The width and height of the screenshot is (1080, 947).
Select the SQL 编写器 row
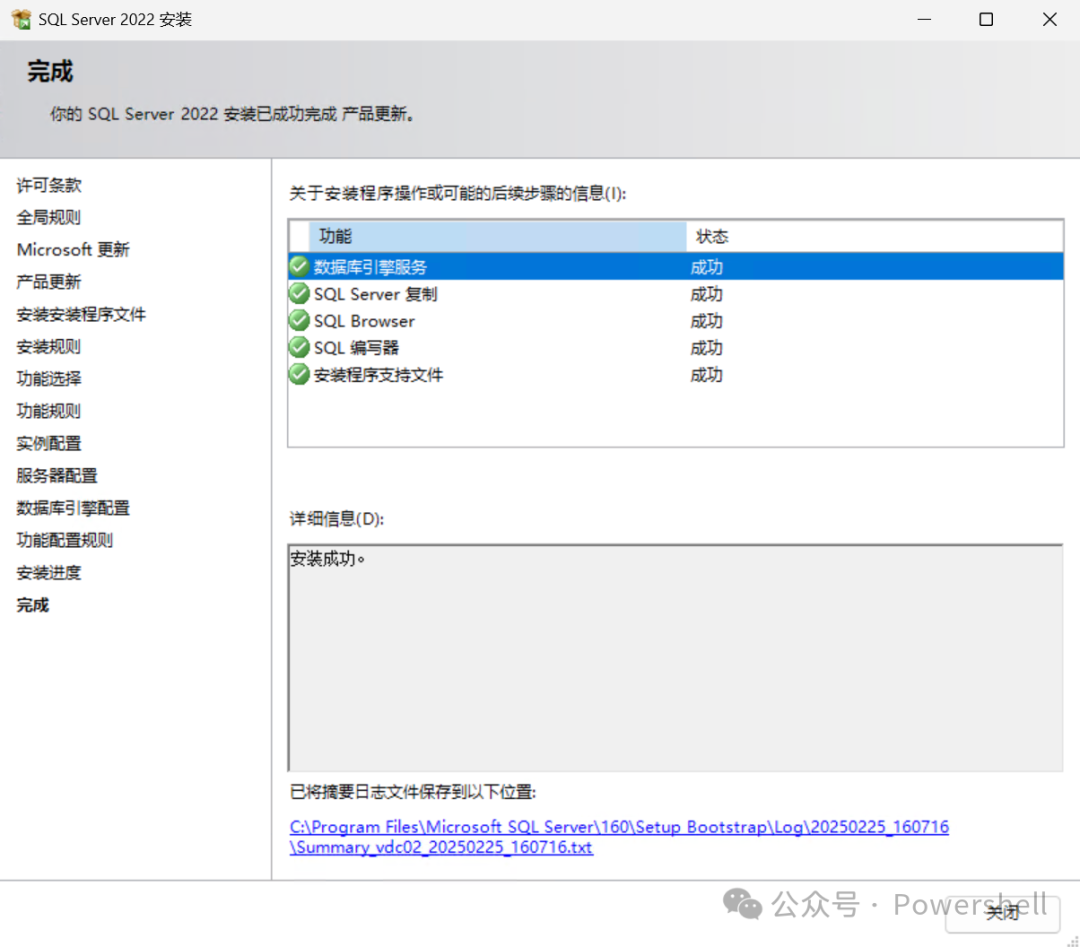click(676, 347)
